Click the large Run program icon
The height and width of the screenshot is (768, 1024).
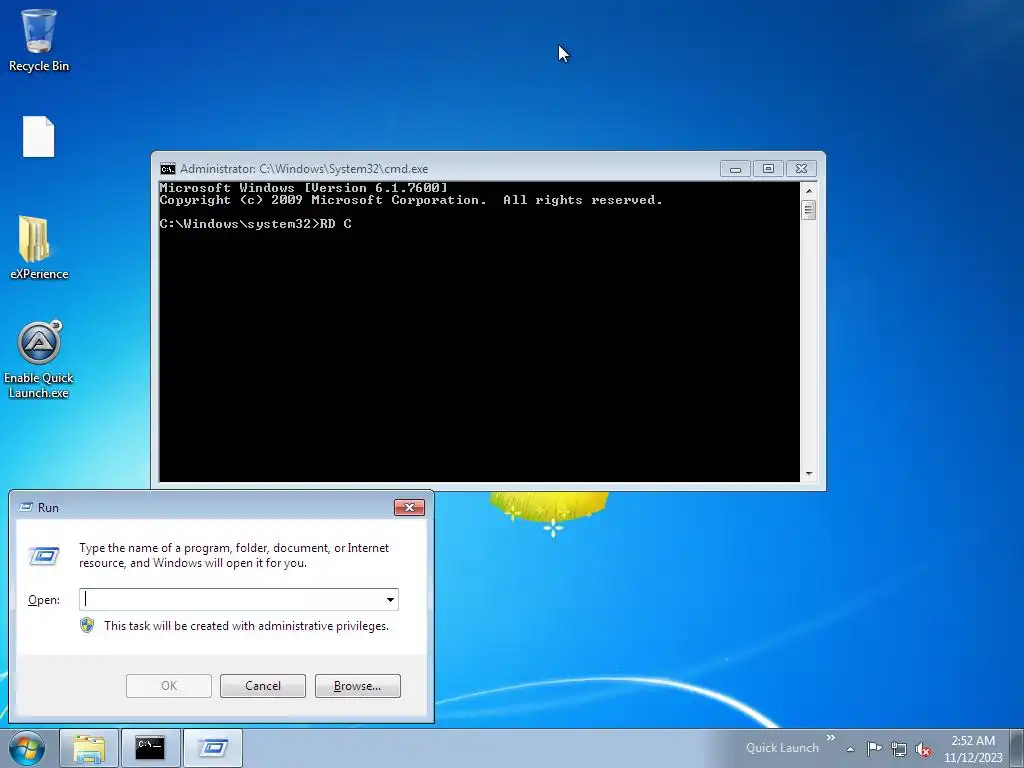click(x=44, y=556)
